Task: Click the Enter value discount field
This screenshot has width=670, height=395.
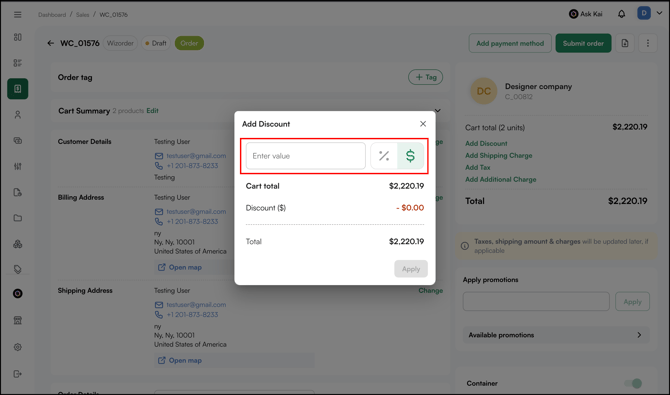Action: tap(306, 156)
